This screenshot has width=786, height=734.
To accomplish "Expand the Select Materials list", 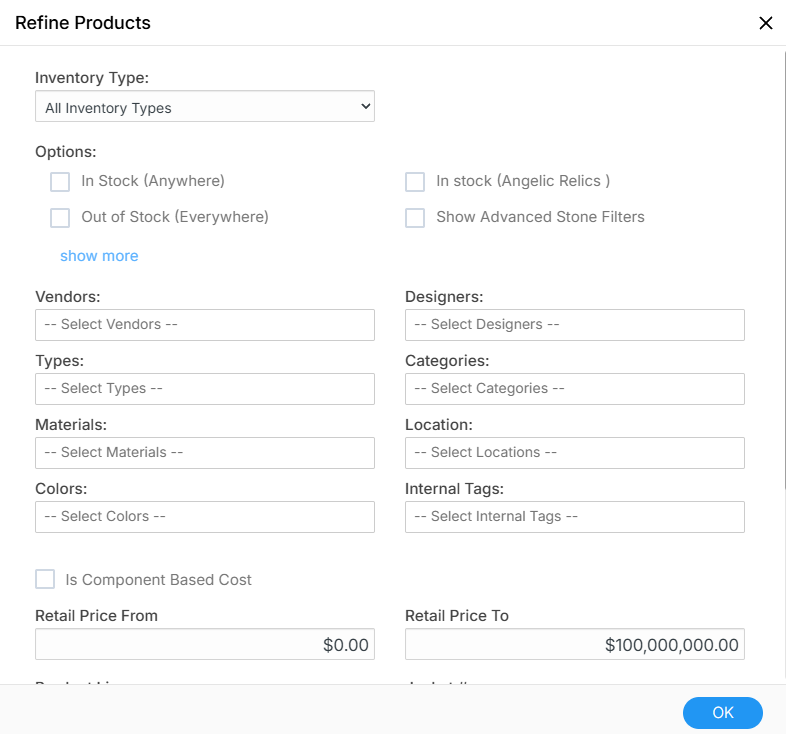I will click(205, 453).
